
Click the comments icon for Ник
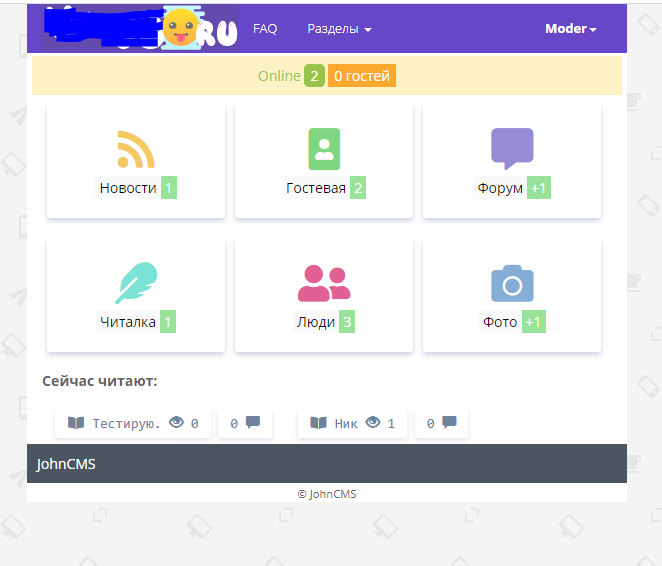pyautogui.click(x=449, y=422)
